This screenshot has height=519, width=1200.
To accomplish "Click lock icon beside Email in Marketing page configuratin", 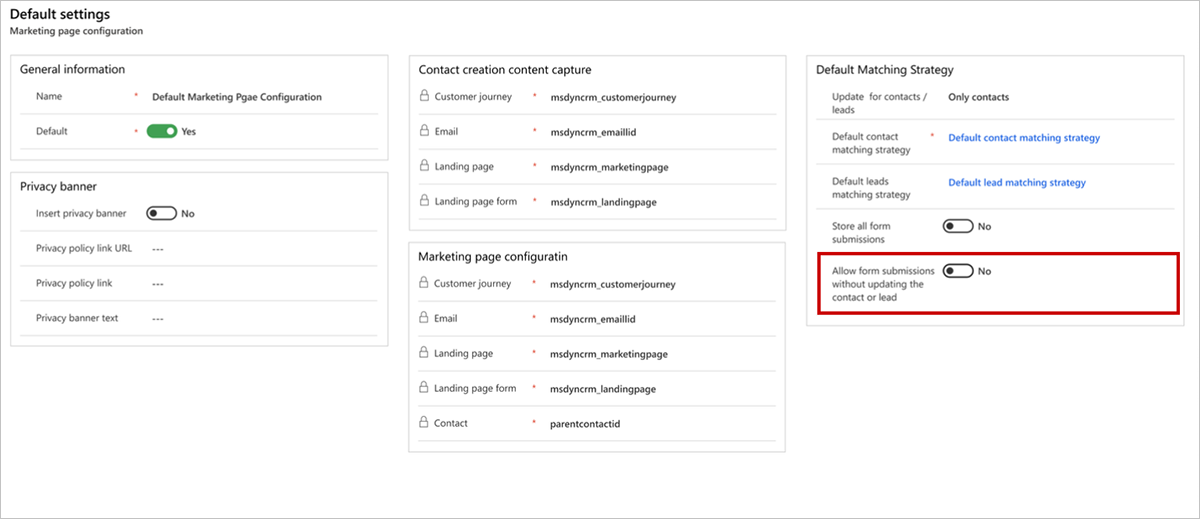I will [425, 319].
